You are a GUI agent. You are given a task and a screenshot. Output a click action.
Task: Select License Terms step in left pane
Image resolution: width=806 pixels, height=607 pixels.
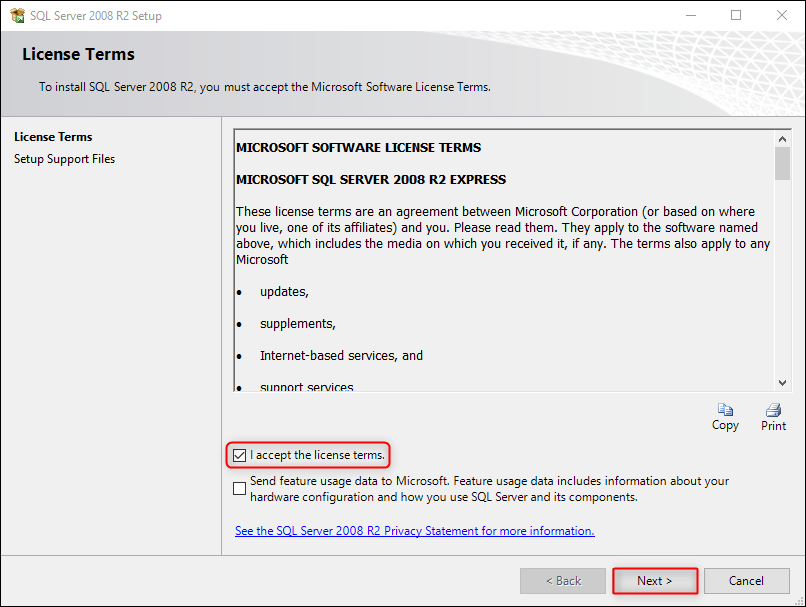(53, 137)
